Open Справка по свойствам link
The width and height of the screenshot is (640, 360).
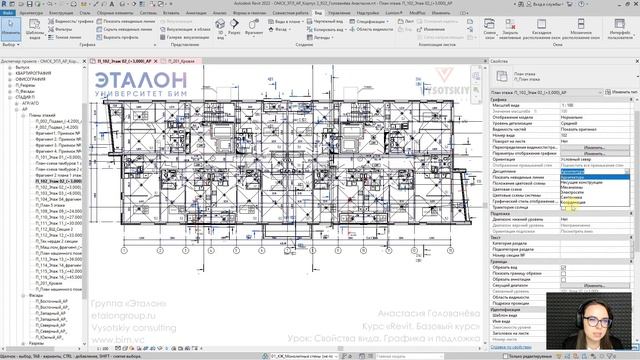(x=511, y=347)
